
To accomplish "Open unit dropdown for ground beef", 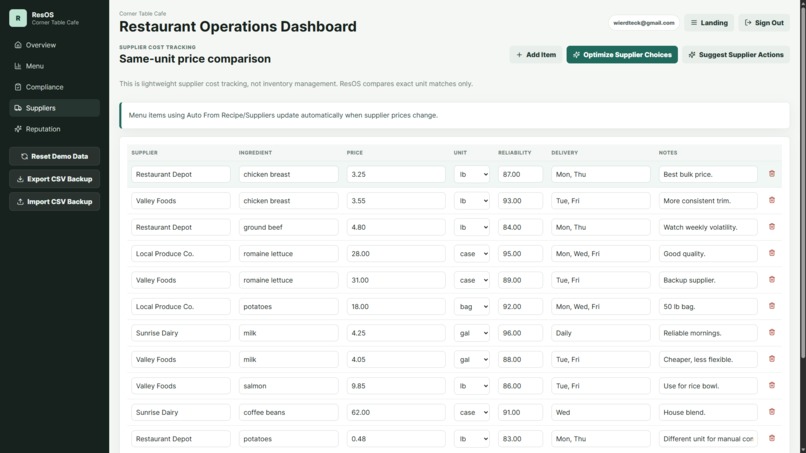I will pos(472,227).
